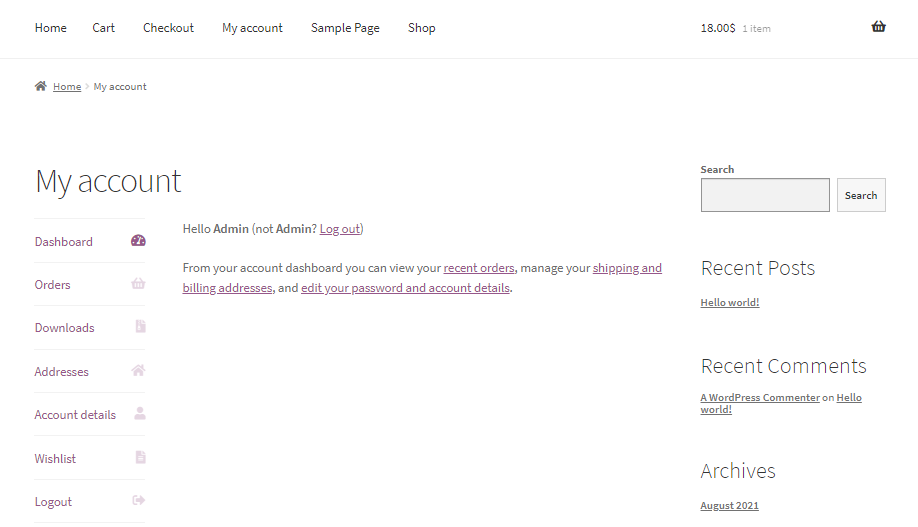Click the Search button
This screenshot has width=918, height=527.
[861, 195]
